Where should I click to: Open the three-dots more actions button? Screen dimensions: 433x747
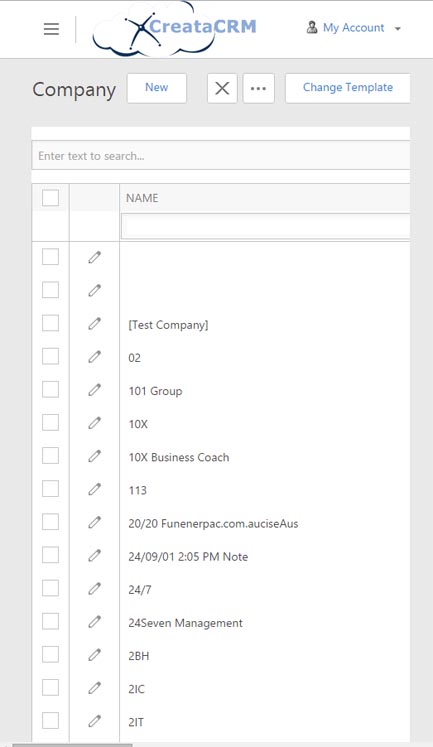pos(258,88)
